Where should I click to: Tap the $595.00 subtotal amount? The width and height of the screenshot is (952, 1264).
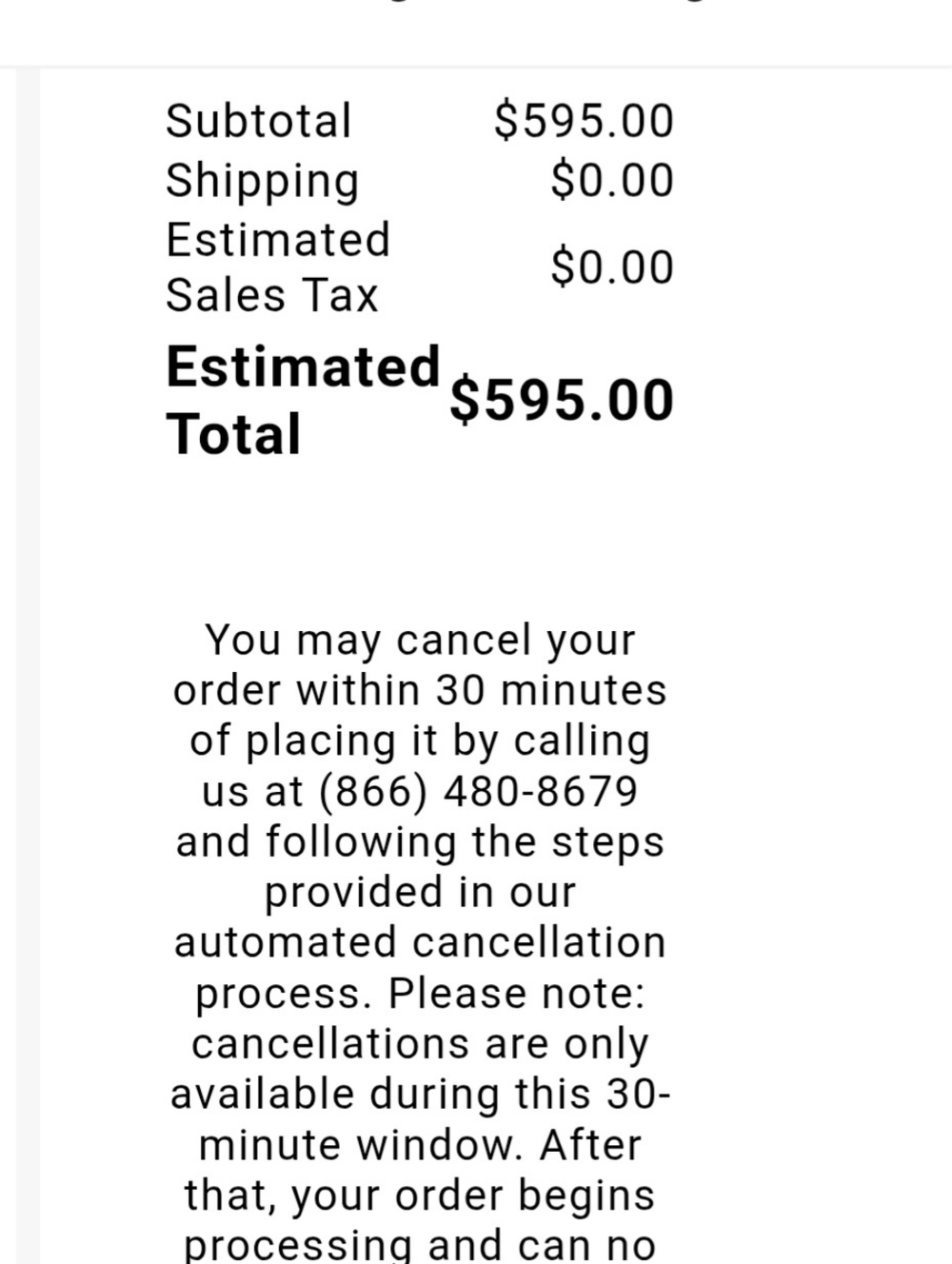pyautogui.click(x=584, y=121)
